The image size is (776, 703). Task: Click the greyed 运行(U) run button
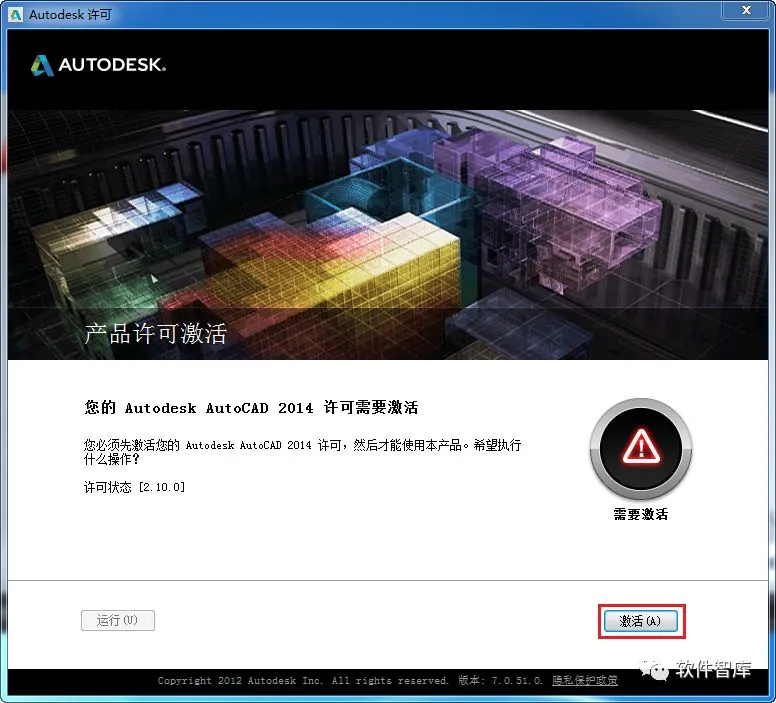tap(118, 620)
